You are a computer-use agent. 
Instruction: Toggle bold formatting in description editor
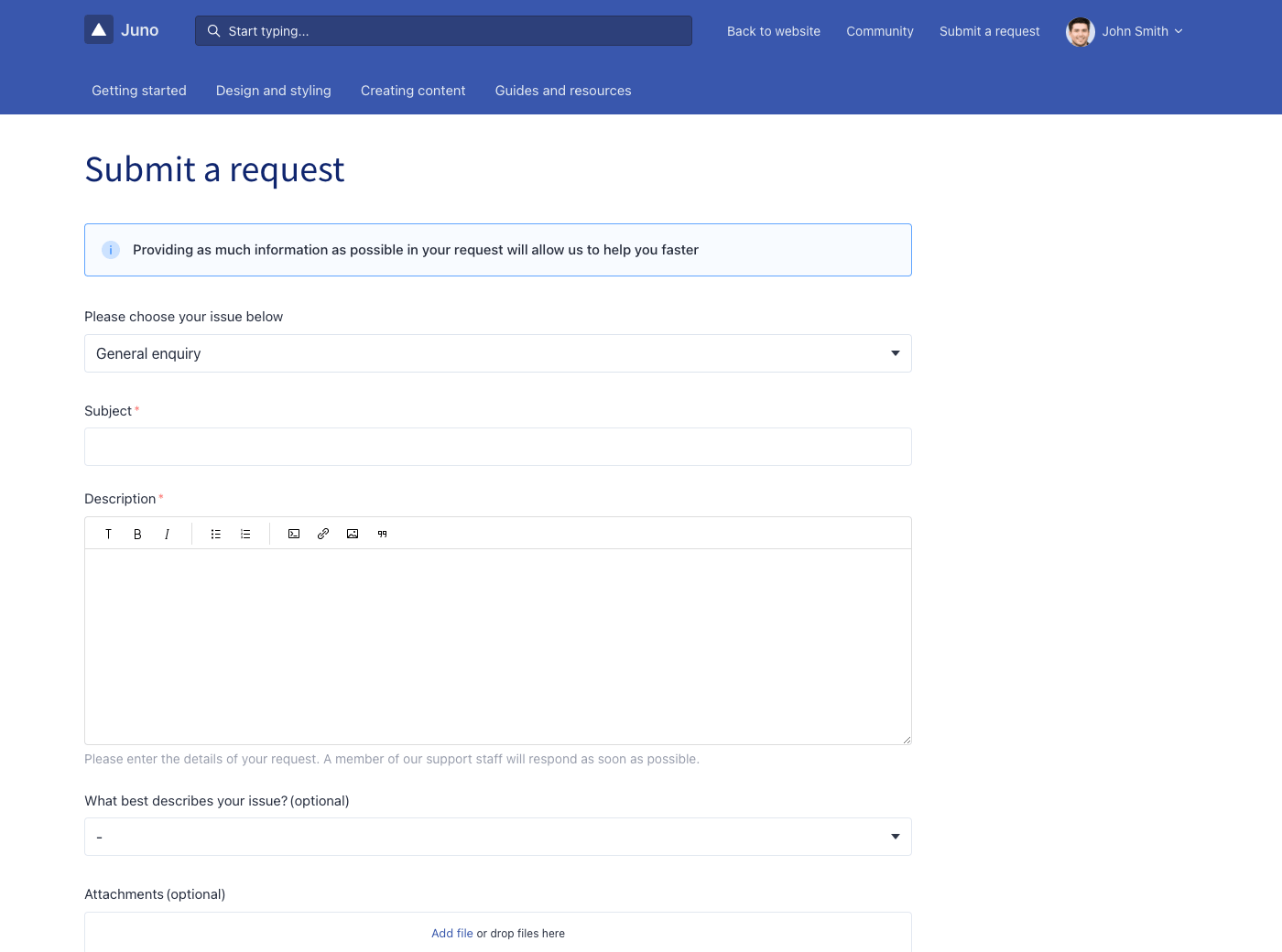coord(137,534)
